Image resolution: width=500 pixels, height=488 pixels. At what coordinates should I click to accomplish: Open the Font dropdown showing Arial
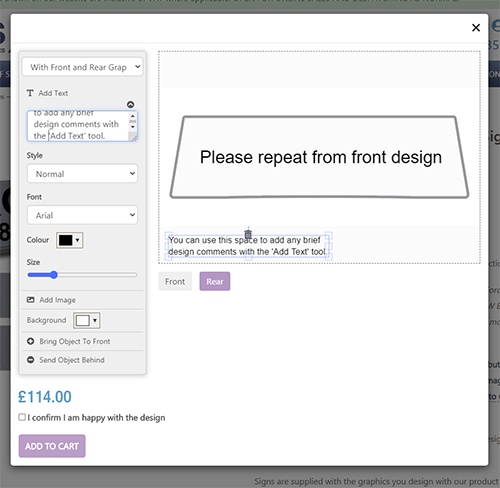point(82,215)
